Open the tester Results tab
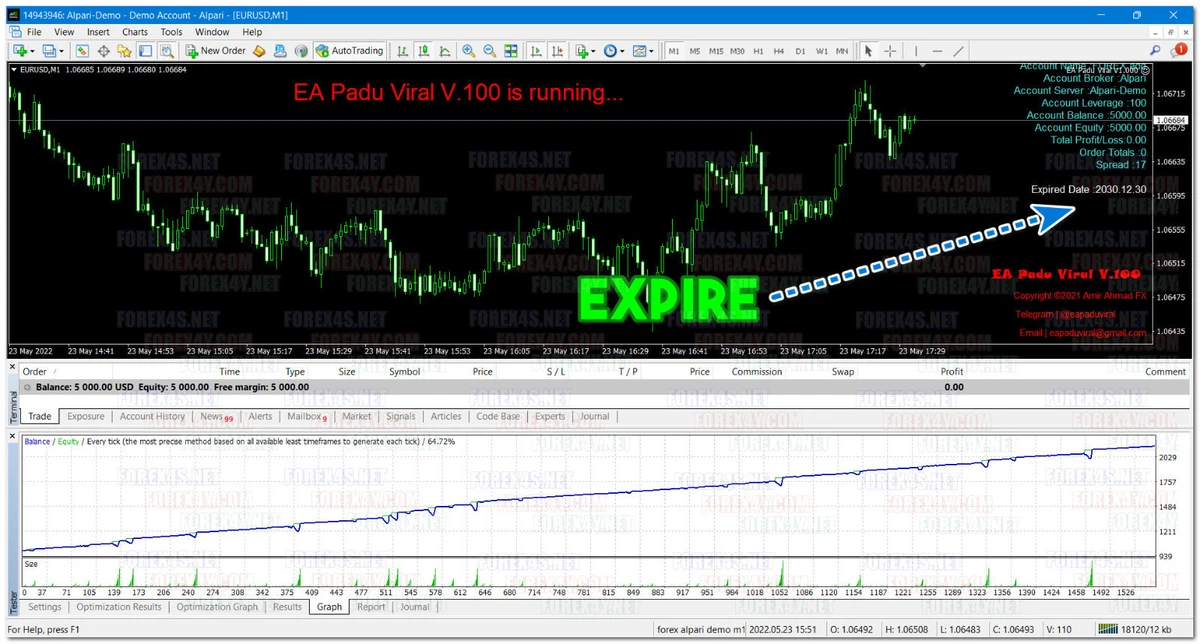The width and height of the screenshot is (1200, 644). point(287,607)
